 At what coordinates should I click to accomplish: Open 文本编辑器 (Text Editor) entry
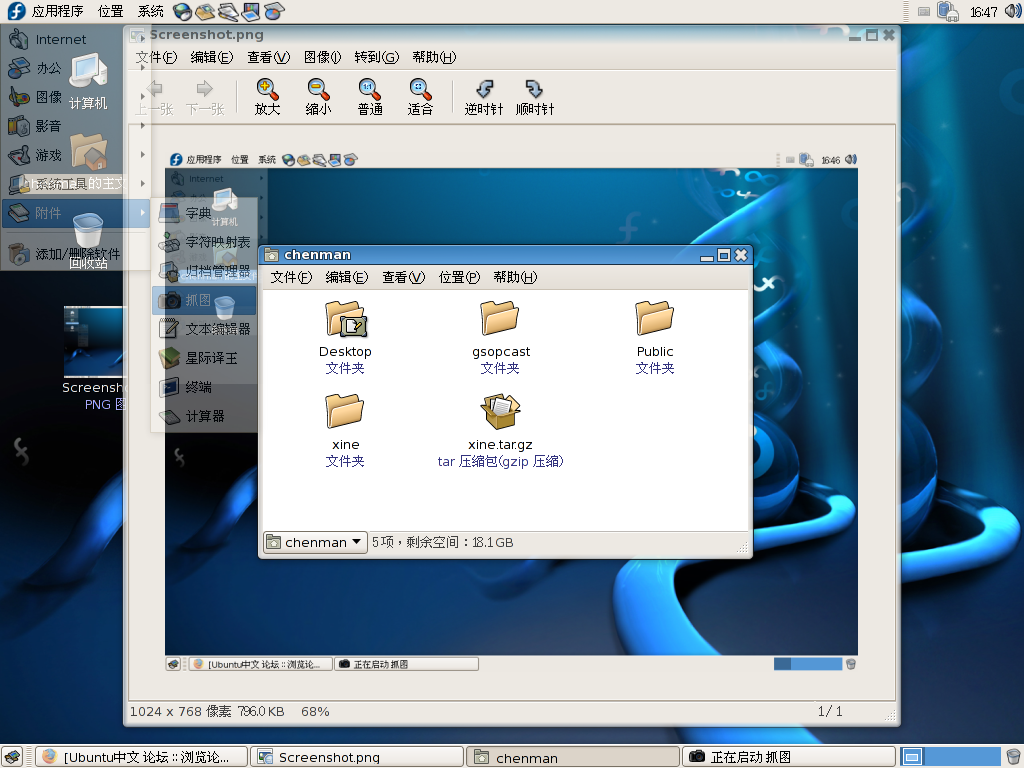(x=204, y=329)
